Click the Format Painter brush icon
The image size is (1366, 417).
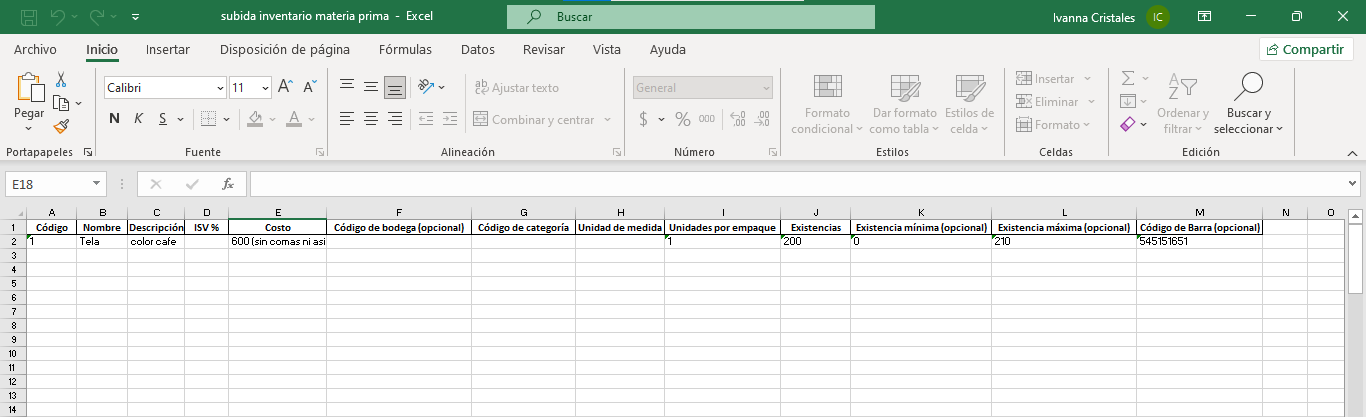[x=61, y=126]
